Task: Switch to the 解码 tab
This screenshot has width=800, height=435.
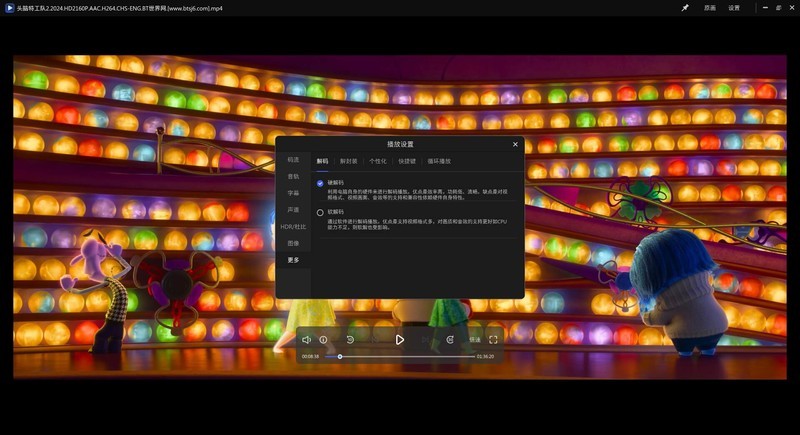Action: pyautogui.click(x=322, y=161)
